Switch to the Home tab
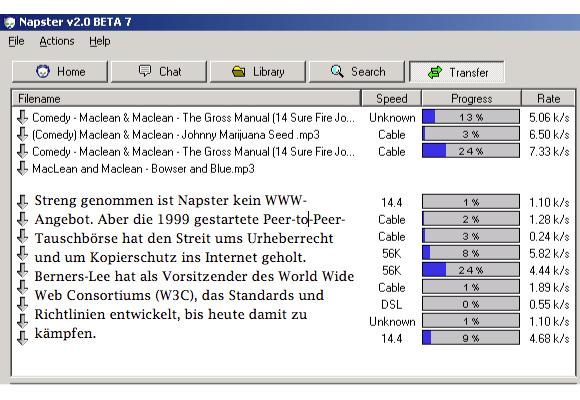 pos(60,71)
